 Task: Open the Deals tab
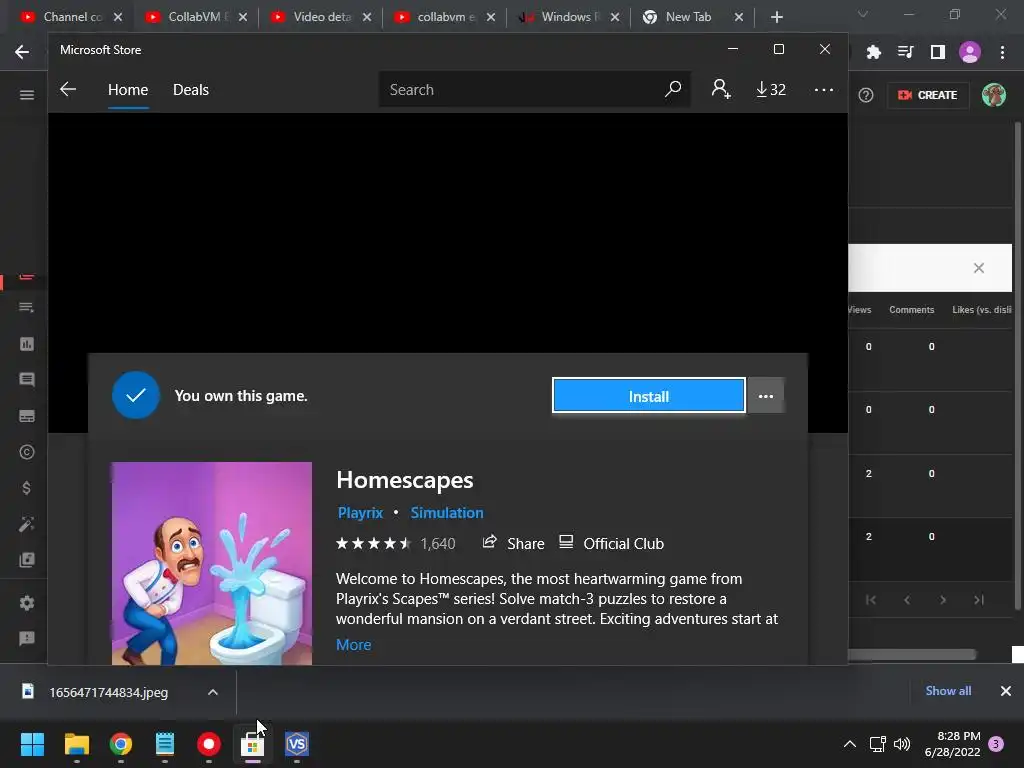tap(191, 89)
